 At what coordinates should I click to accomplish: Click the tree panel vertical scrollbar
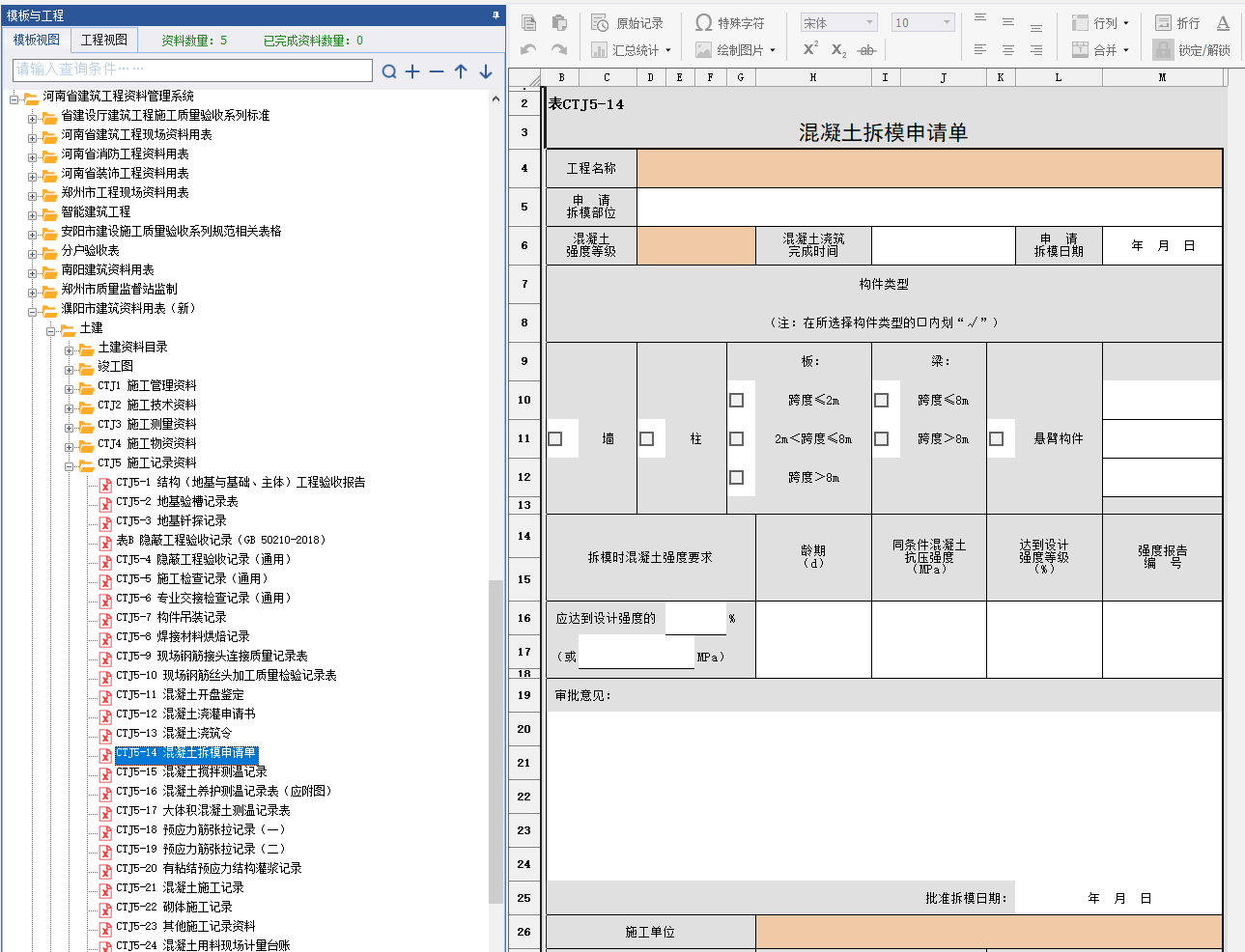point(495,743)
